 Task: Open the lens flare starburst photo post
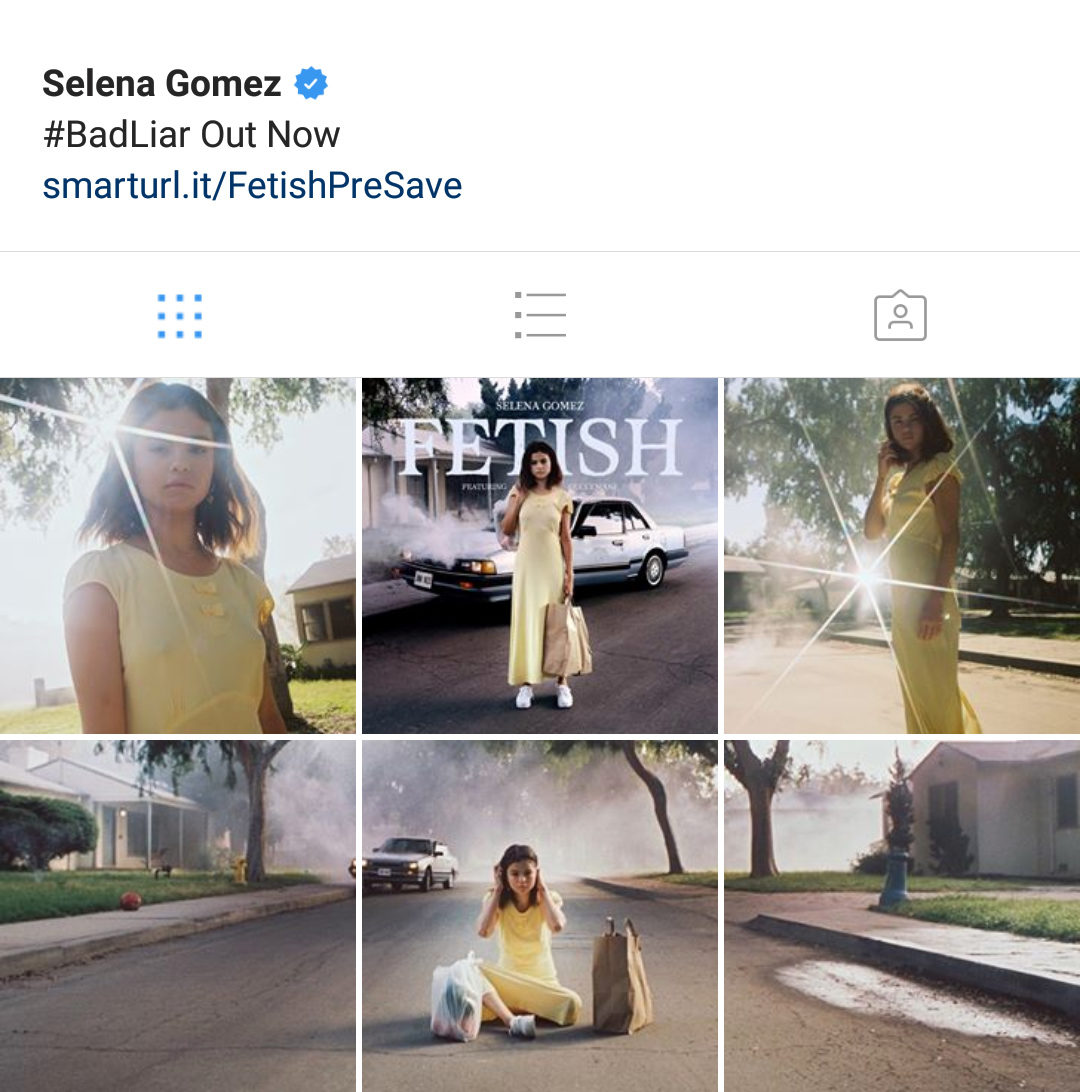coord(902,556)
